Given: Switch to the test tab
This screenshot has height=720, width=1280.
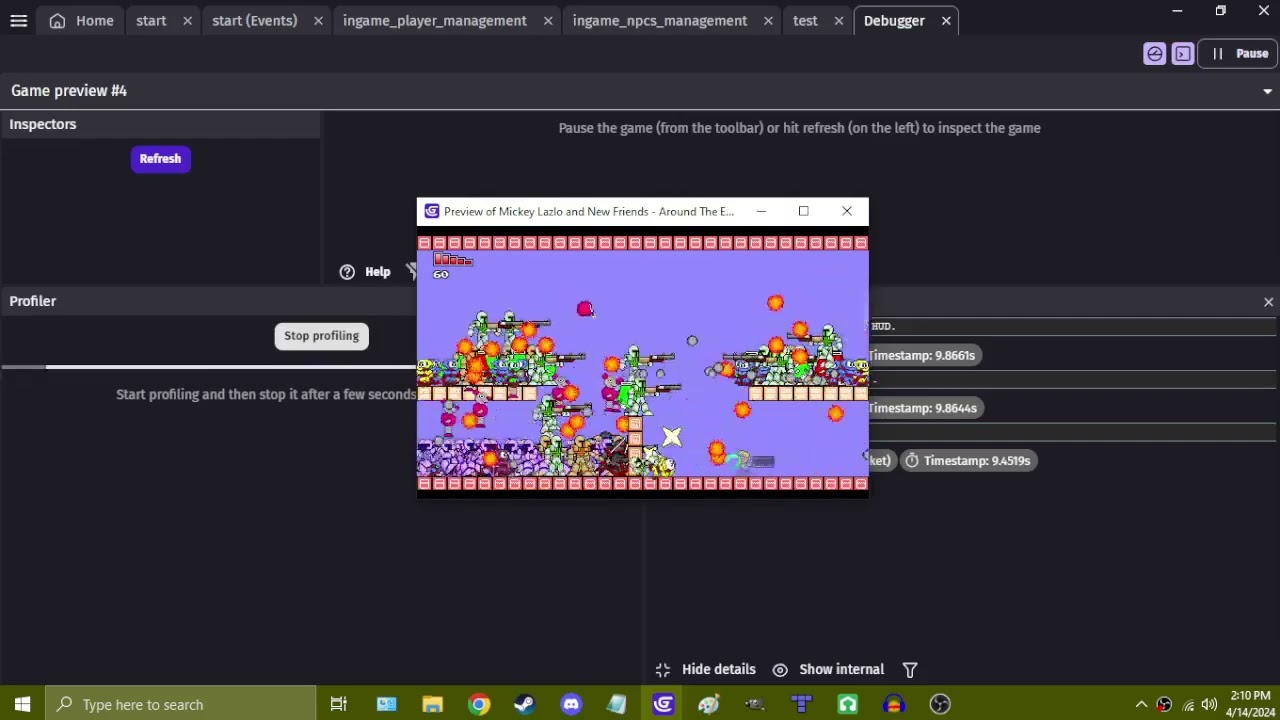Looking at the screenshot, I should point(805,20).
